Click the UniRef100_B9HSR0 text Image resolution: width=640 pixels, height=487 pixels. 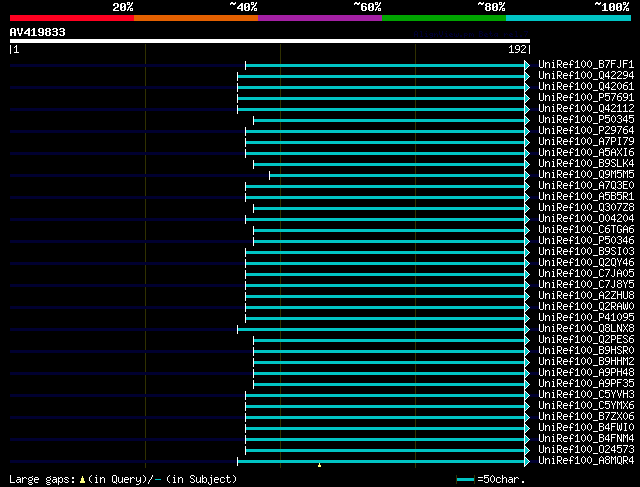click(x=586, y=351)
